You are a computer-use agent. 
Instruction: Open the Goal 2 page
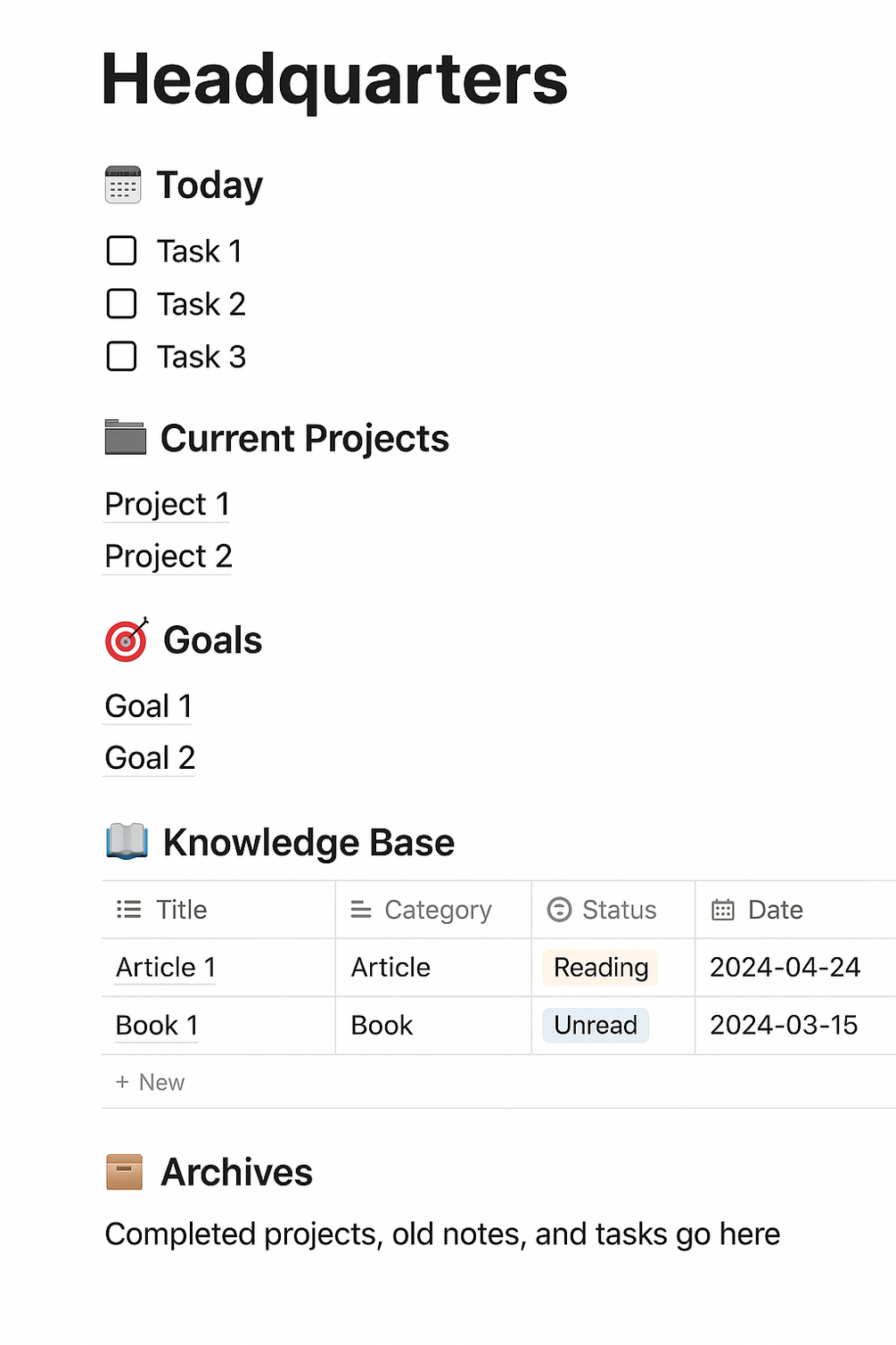[150, 758]
